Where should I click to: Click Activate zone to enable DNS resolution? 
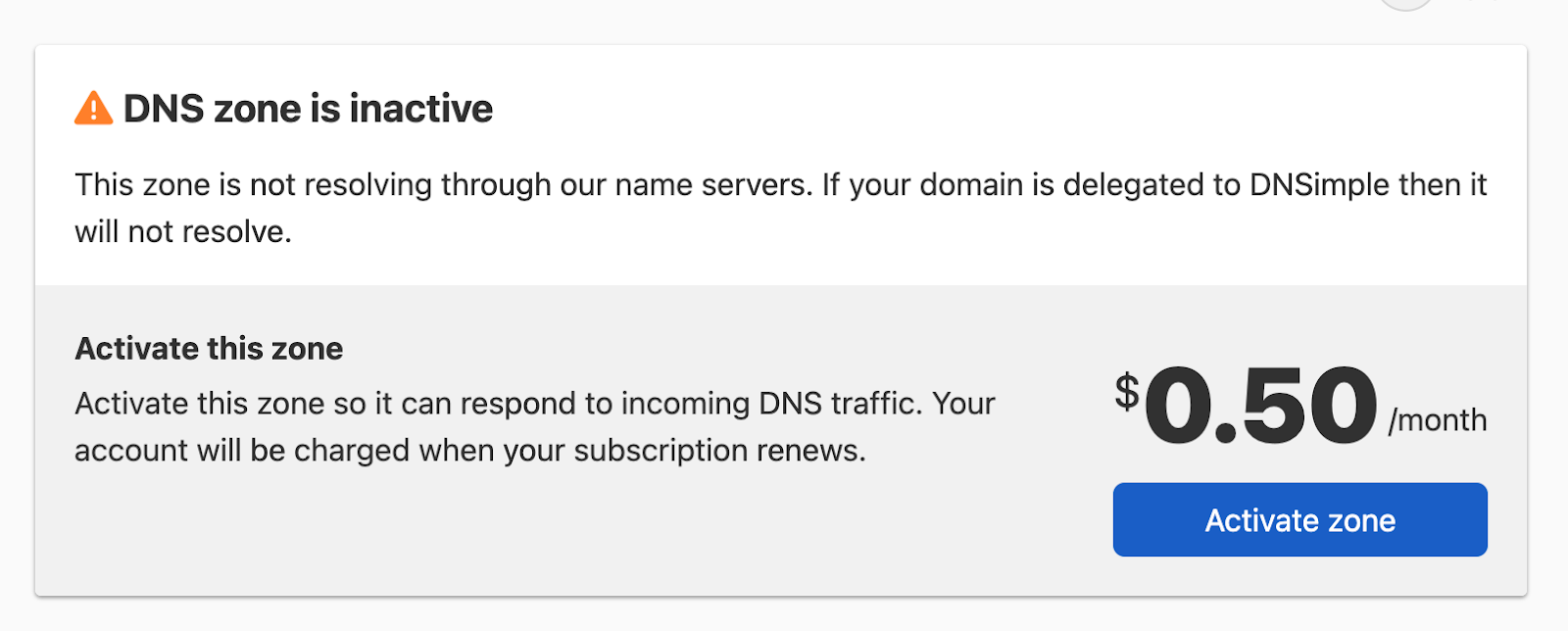pyautogui.click(x=1299, y=520)
